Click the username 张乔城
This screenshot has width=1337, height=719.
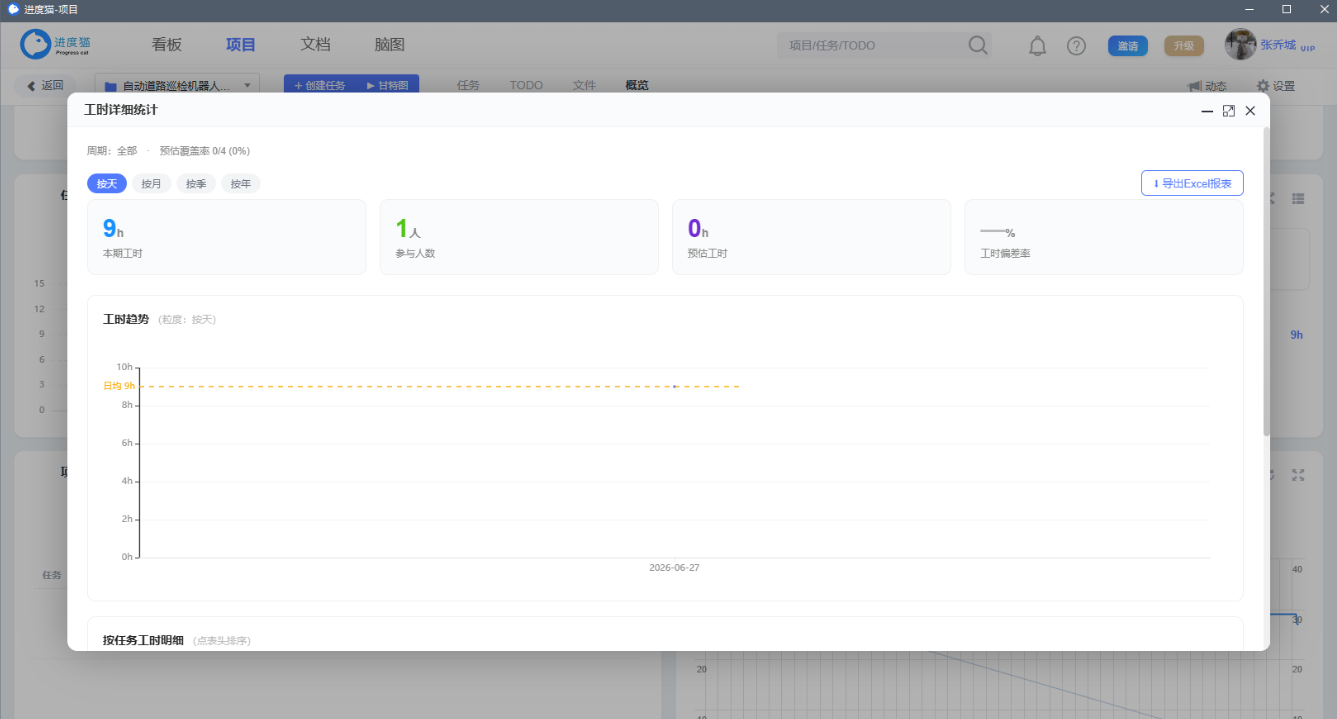(1278, 45)
